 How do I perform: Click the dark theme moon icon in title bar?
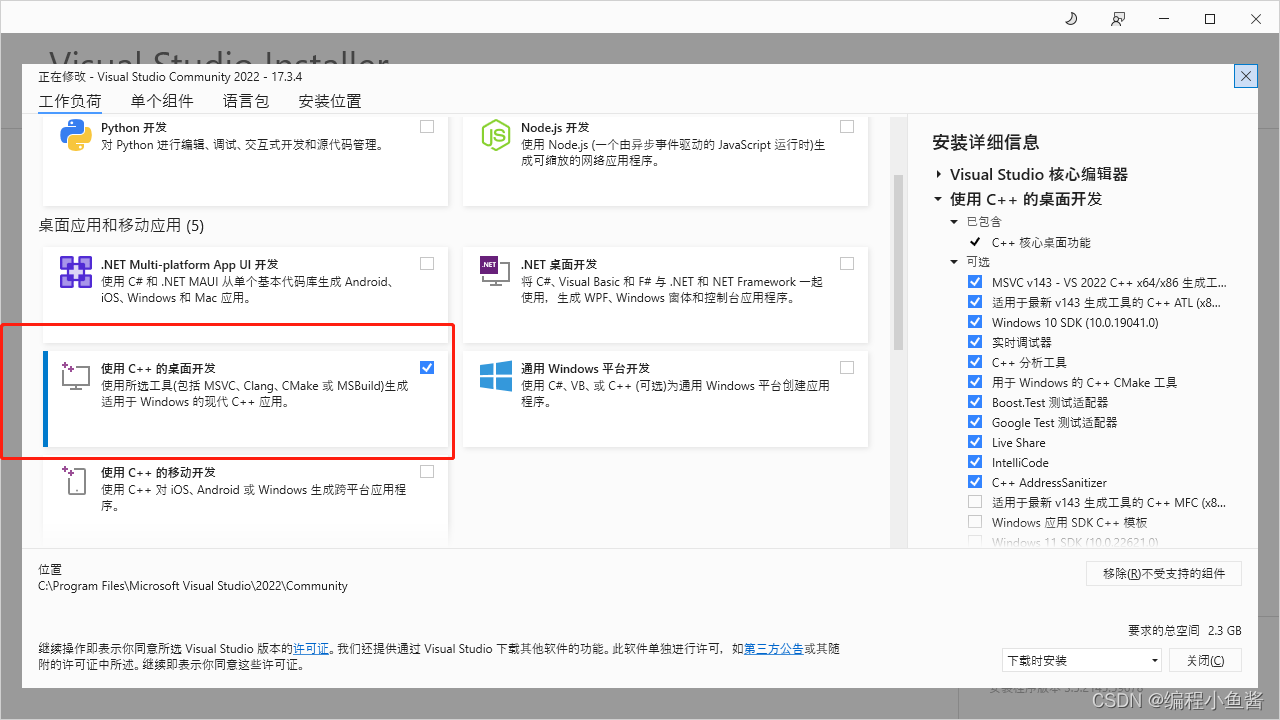[1071, 19]
